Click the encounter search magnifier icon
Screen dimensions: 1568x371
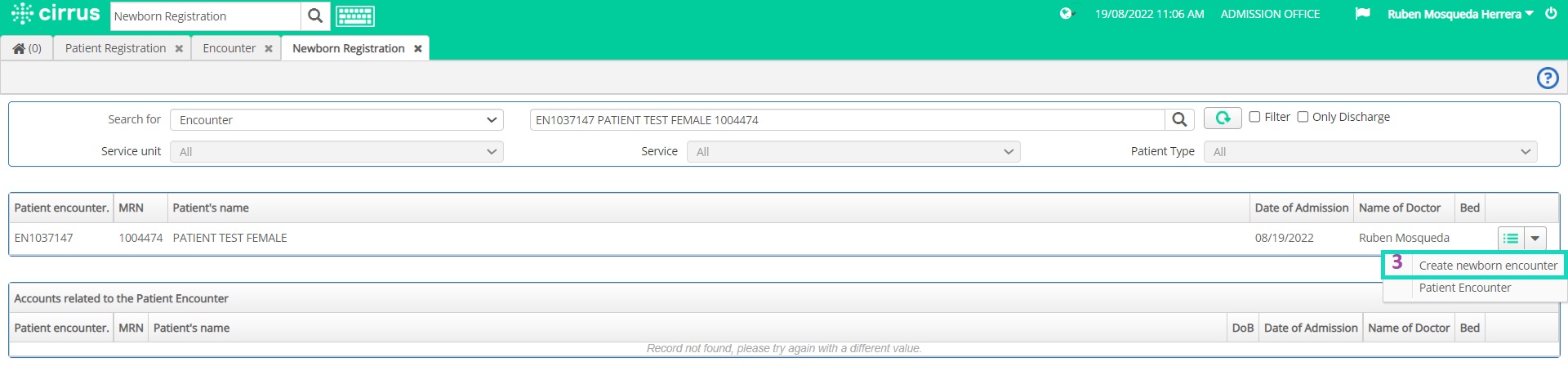[1179, 119]
